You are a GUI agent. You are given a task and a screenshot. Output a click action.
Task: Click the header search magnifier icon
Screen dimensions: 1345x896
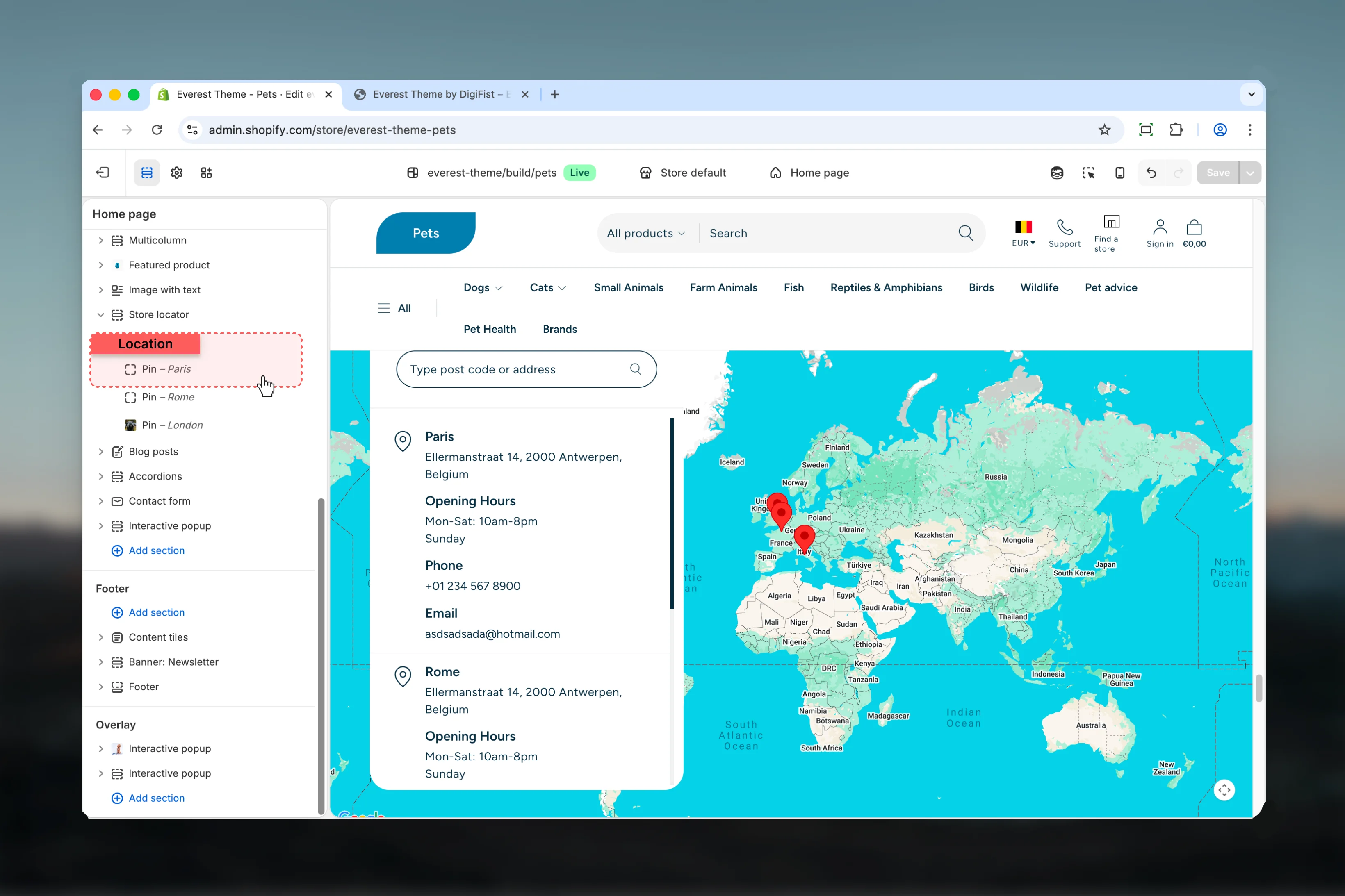(x=965, y=233)
